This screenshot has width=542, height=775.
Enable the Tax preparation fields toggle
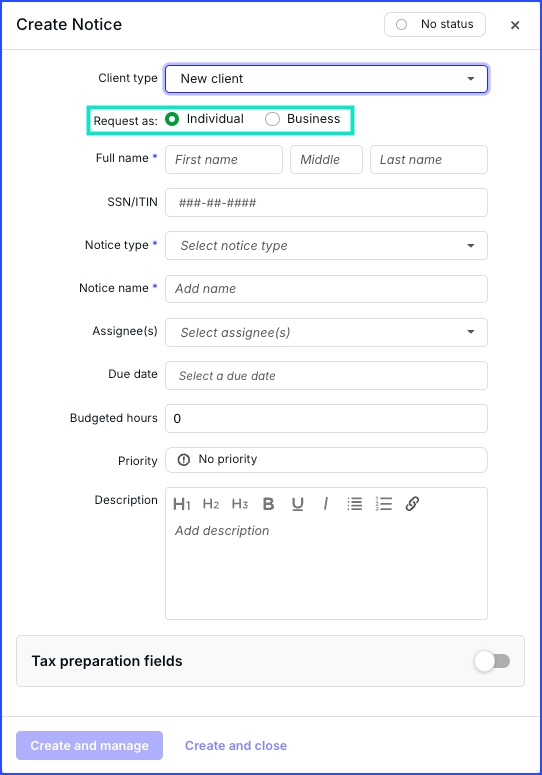[x=492, y=661]
